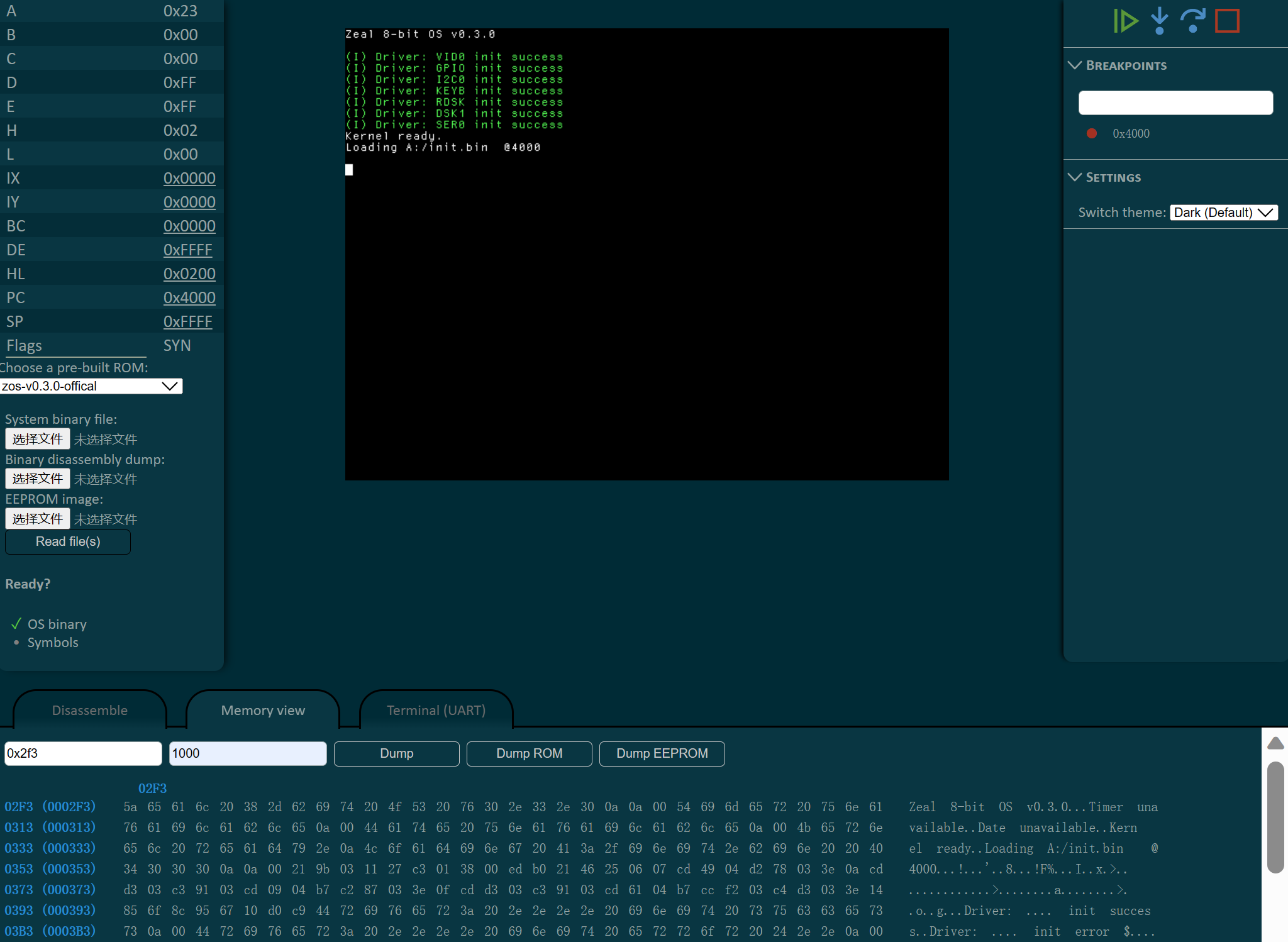This screenshot has height=942, width=1288.
Task: Switch to the Disassemble tab
Action: coord(90,711)
